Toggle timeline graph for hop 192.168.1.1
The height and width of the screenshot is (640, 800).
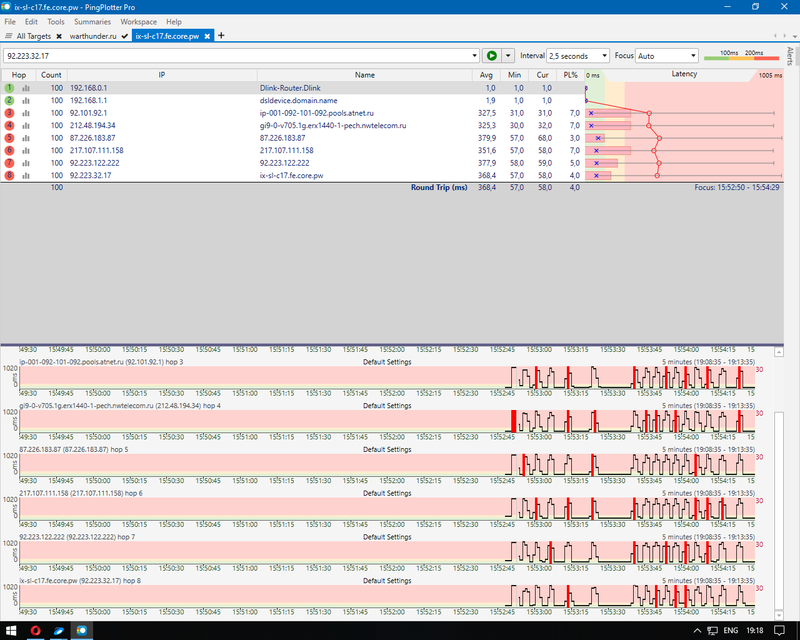[26, 101]
